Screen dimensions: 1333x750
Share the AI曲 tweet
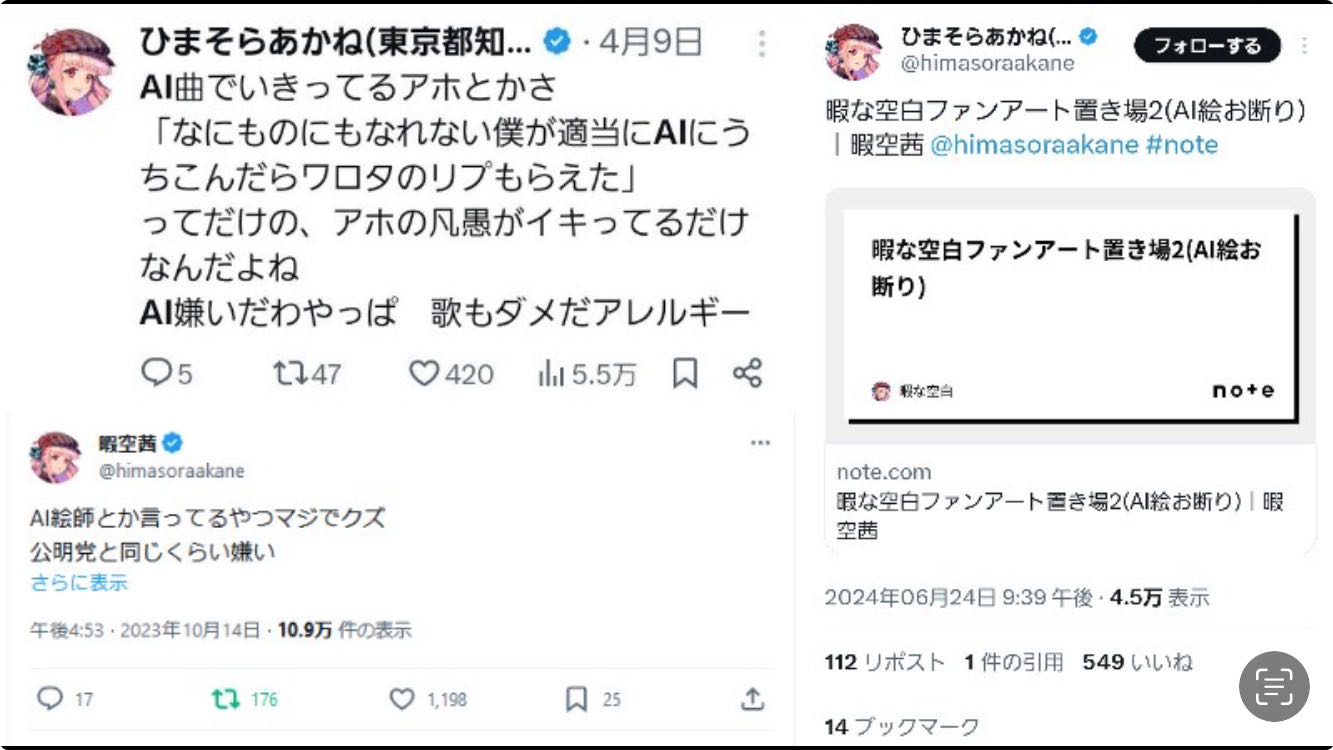pos(748,374)
